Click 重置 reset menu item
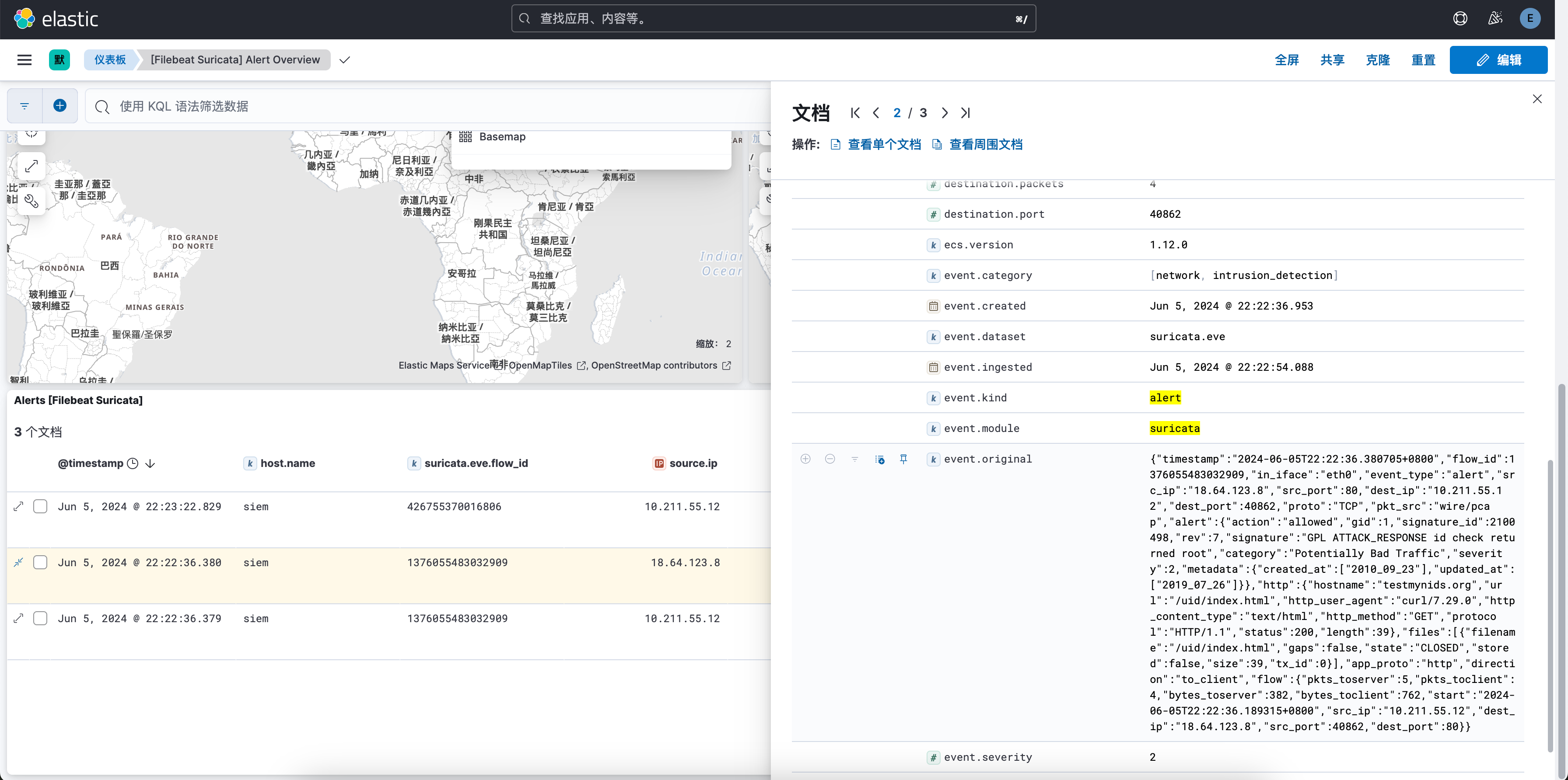This screenshot has width=1568, height=780. [1423, 59]
